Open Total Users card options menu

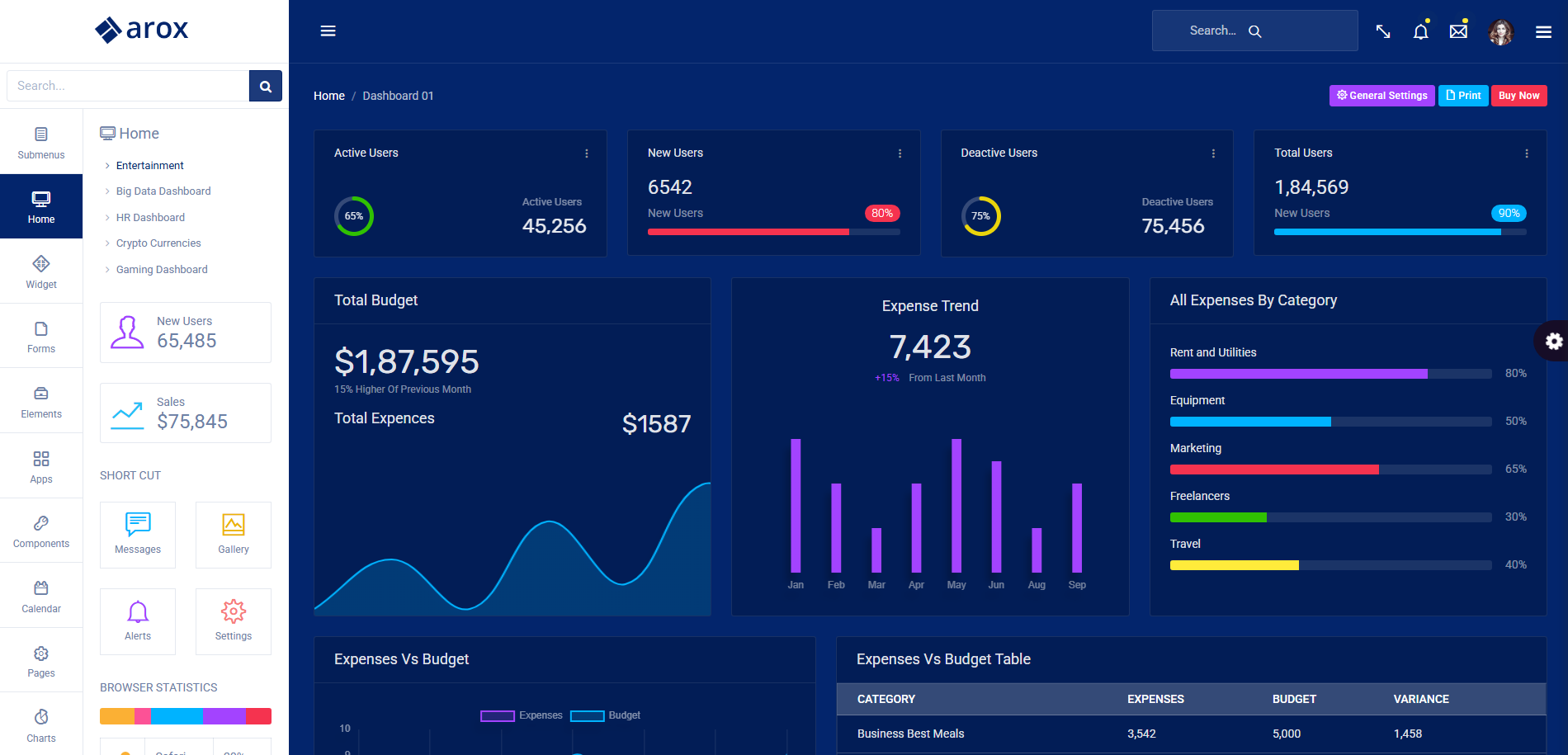pyautogui.click(x=1527, y=153)
